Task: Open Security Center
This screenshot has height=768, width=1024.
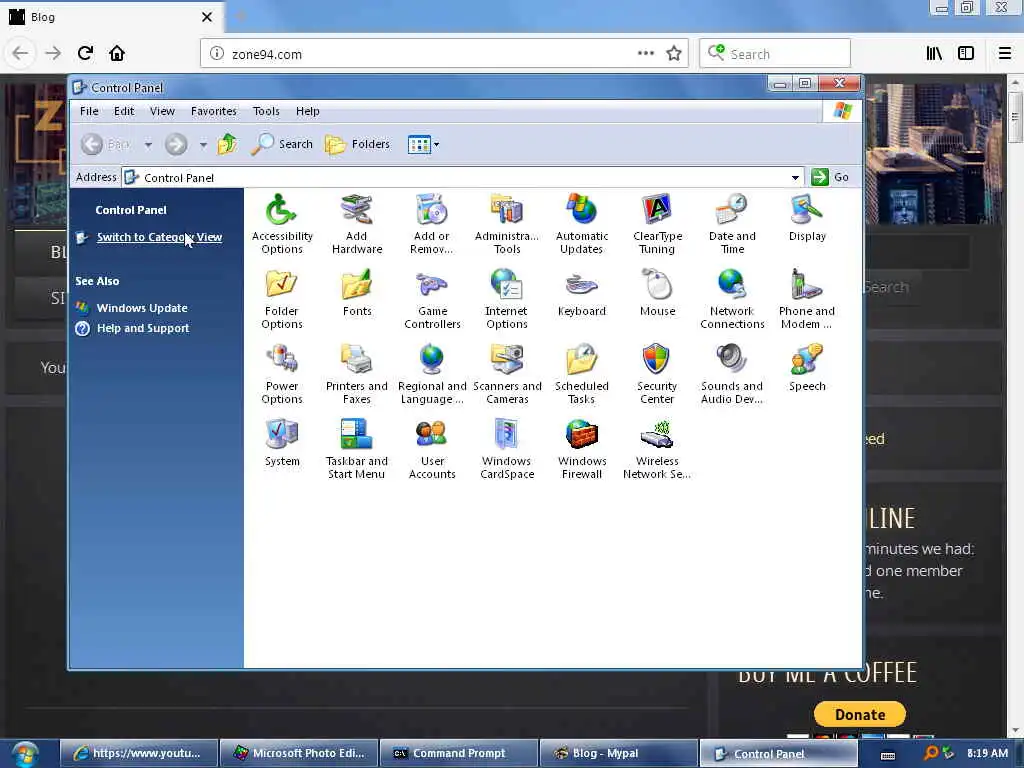Action: [x=657, y=374]
